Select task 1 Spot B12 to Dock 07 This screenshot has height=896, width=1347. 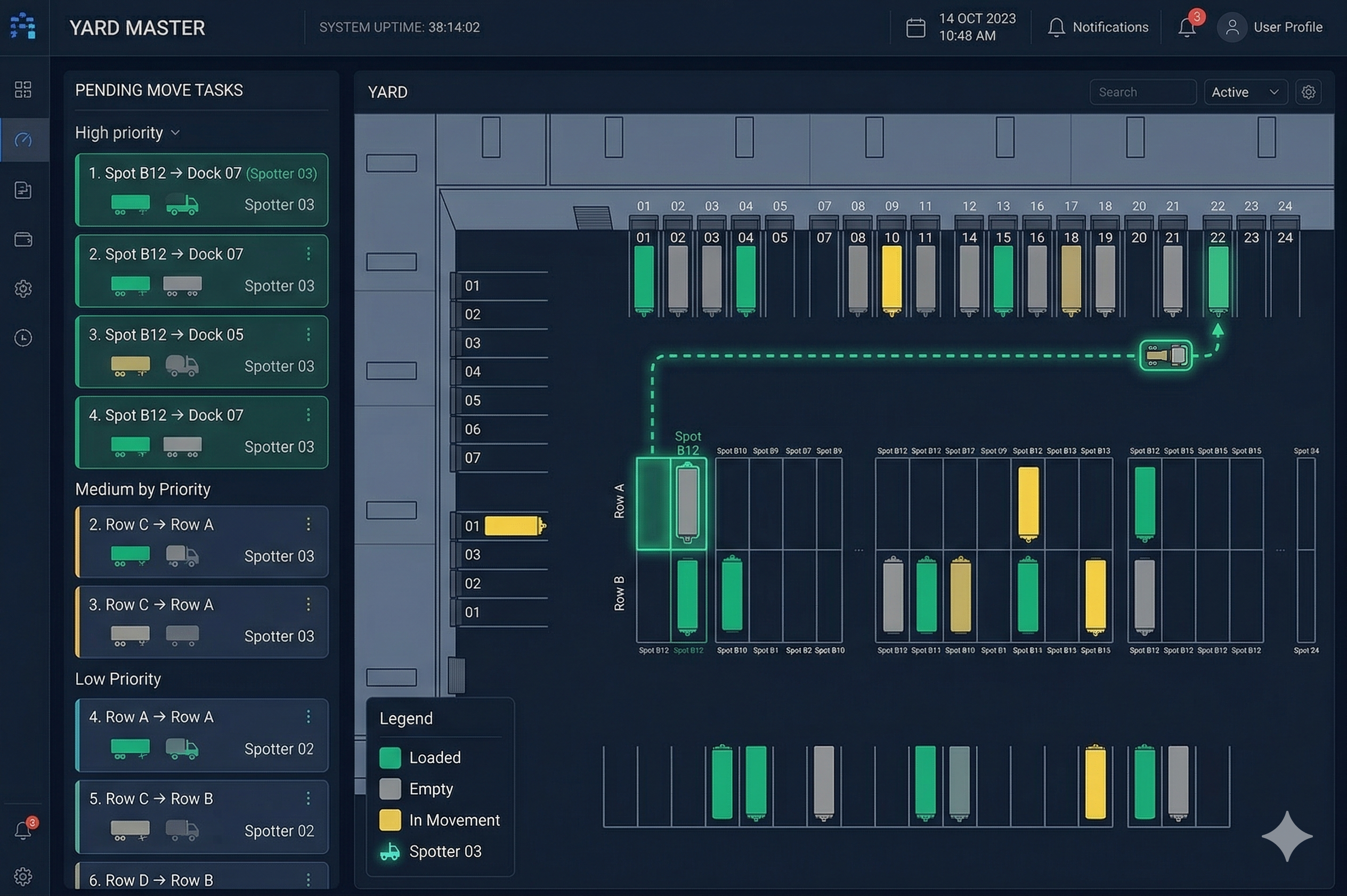point(202,189)
